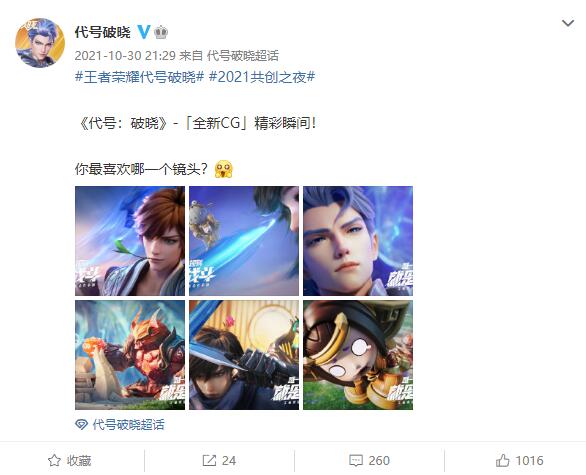Image resolution: width=586 pixels, height=475 pixels.
Task: View the blue-haired man close-up thumbnail
Action: click(x=358, y=241)
